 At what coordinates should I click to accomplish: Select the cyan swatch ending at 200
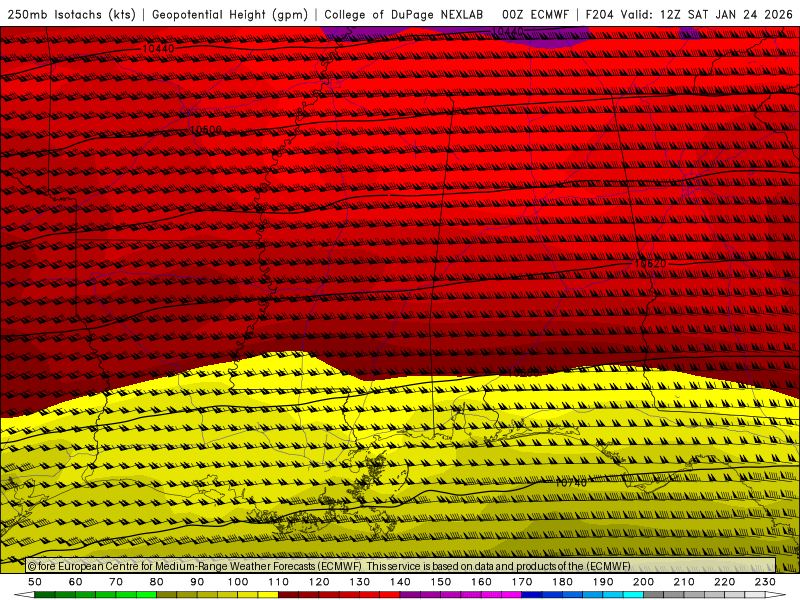coord(633,595)
